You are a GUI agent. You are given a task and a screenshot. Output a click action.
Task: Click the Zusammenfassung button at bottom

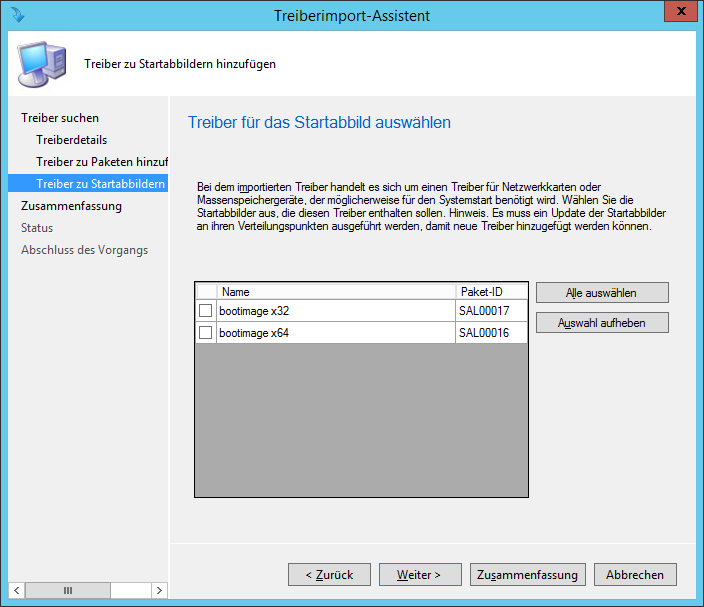pyautogui.click(x=527, y=575)
